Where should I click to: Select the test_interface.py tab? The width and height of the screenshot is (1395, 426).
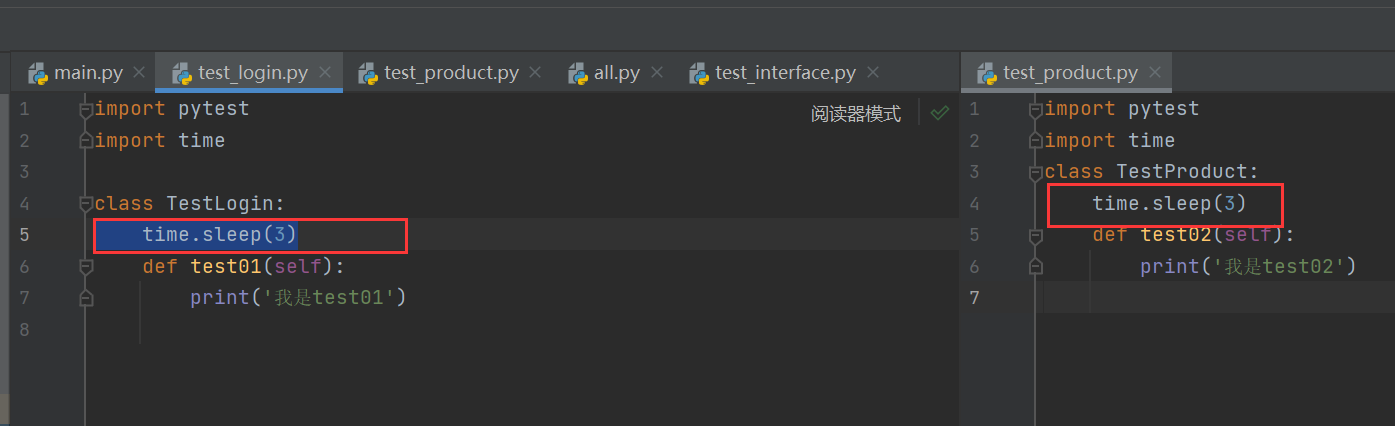click(x=785, y=73)
